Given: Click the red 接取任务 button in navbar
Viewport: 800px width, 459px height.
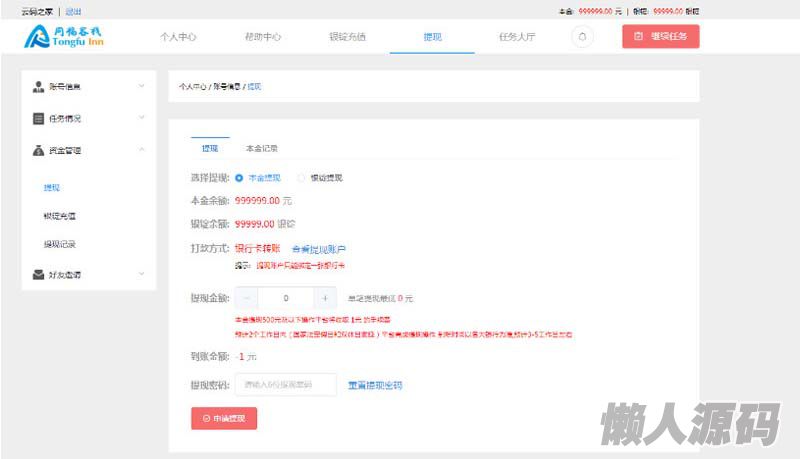Looking at the screenshot, I should coord(660,37).
